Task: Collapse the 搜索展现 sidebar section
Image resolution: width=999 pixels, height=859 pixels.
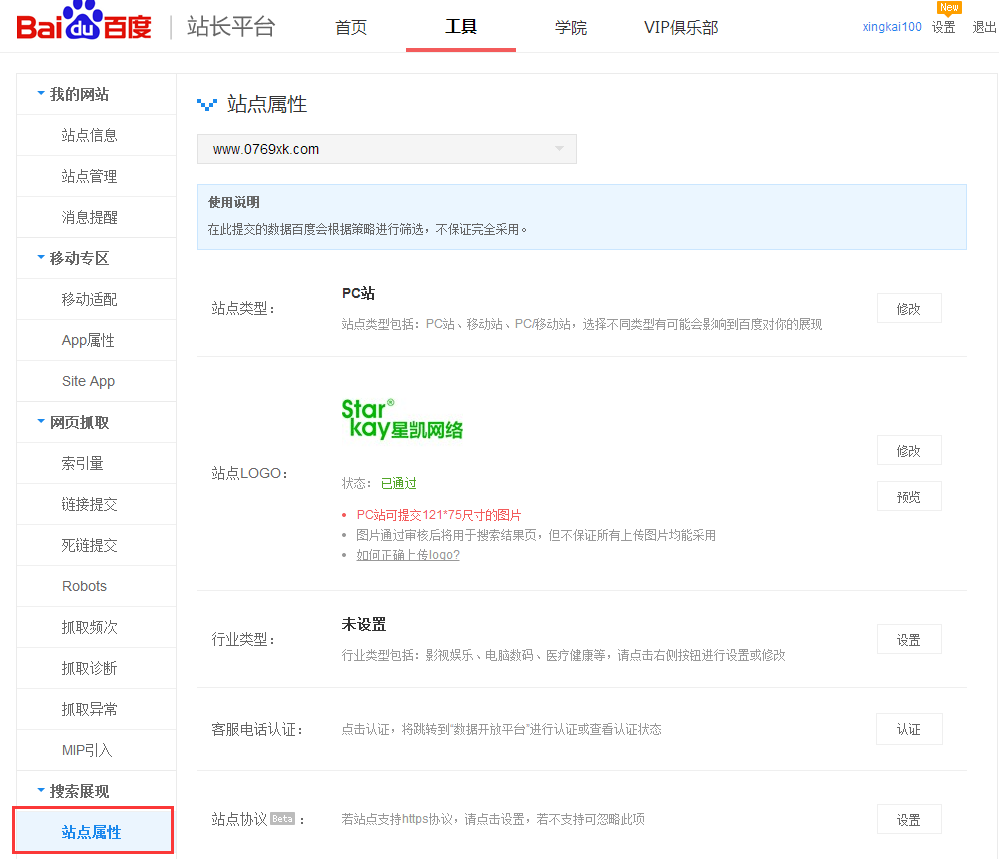Action: (x=72, y=791)
